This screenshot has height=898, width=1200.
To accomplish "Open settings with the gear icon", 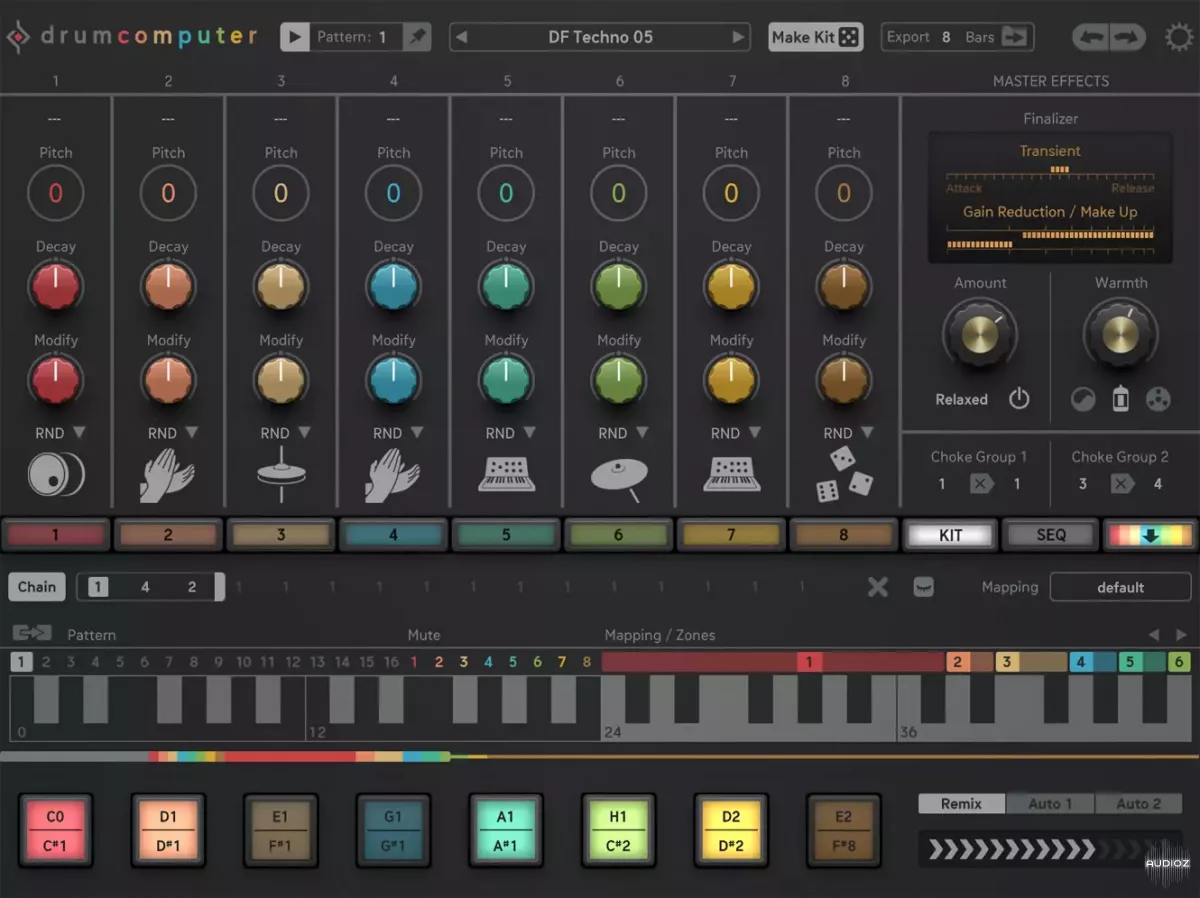I will click(x=1180, y=38).
